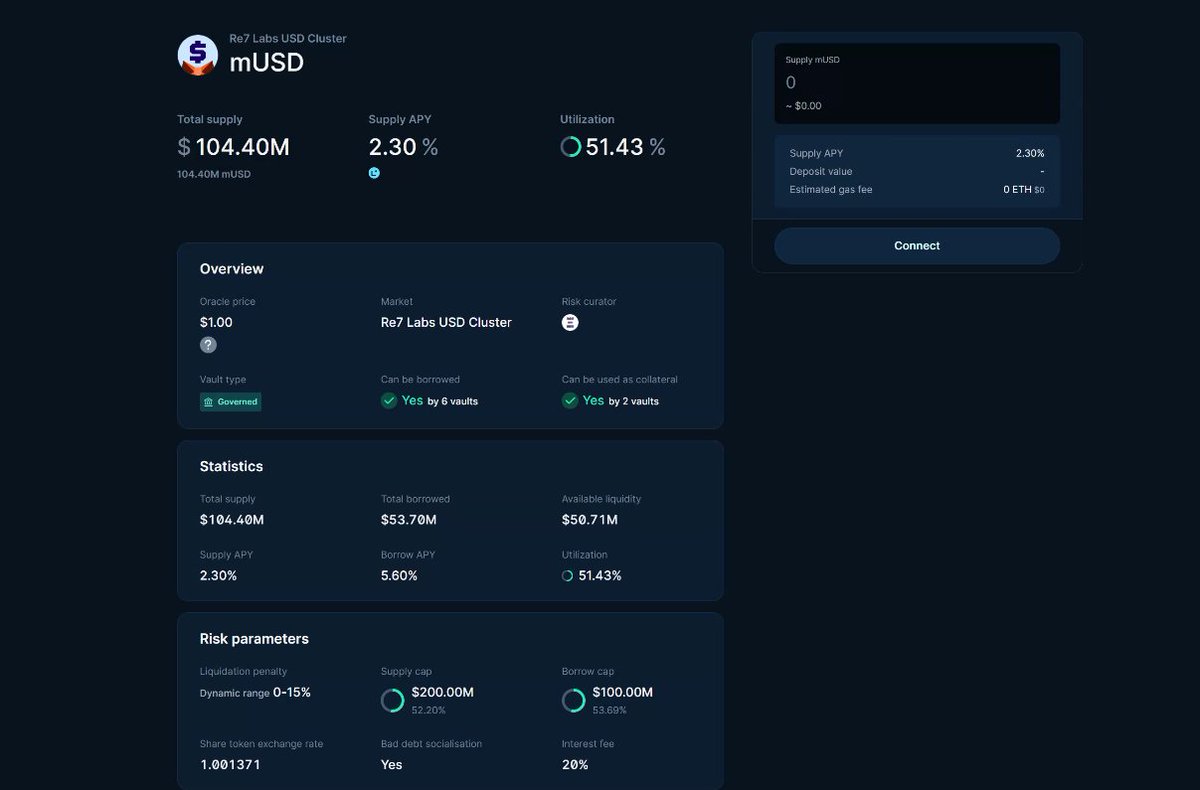Click '2.30%' Supply APY in Statistics

218,576
